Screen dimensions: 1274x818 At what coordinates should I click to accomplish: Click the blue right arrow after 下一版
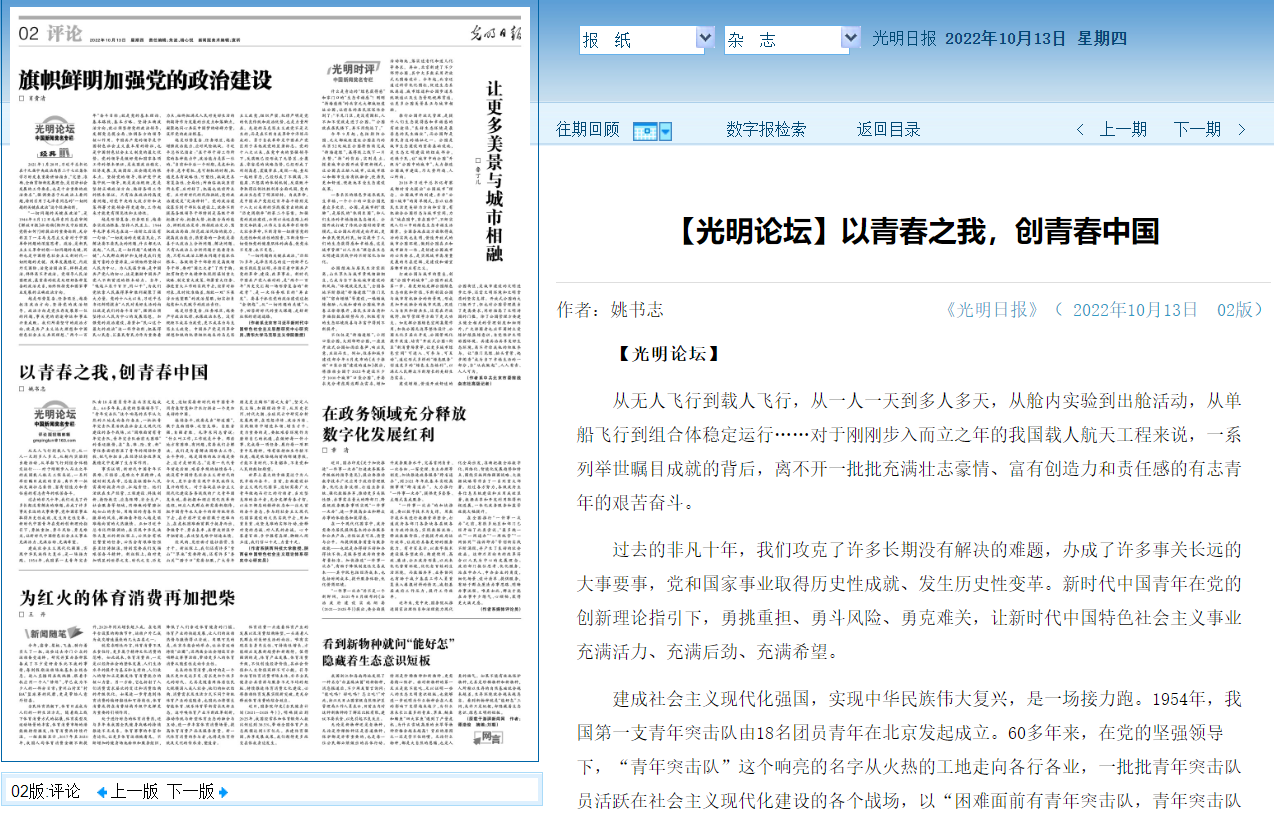coord(223,792)
